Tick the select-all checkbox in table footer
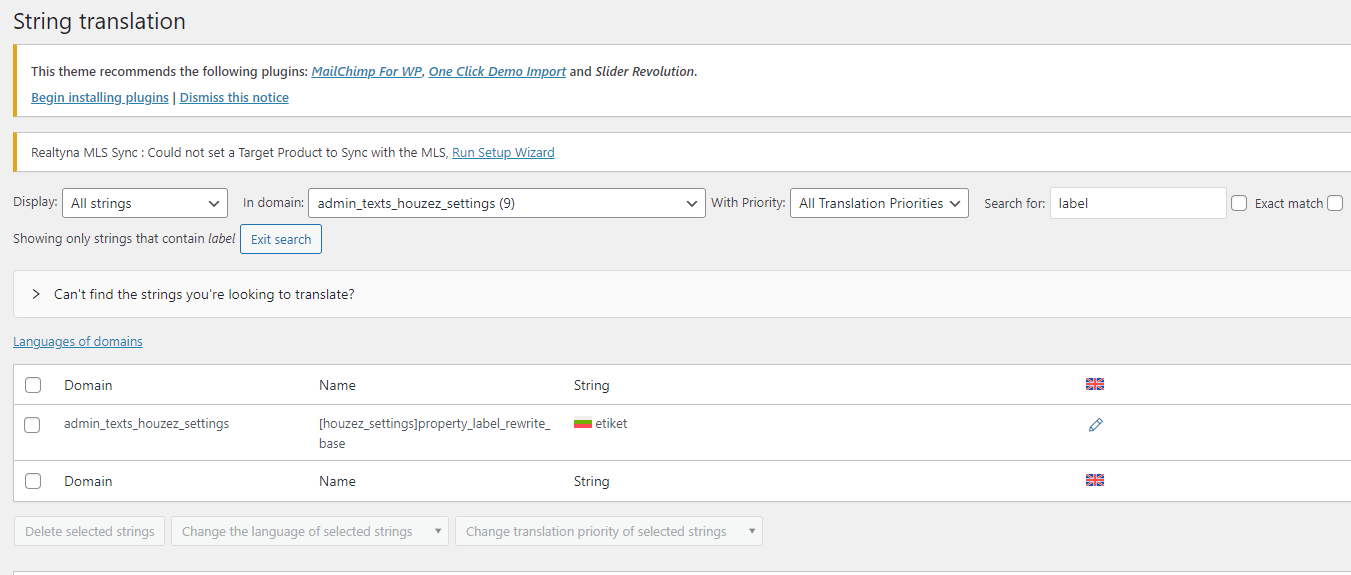1351x575 pixels. [x=33, y=481]
